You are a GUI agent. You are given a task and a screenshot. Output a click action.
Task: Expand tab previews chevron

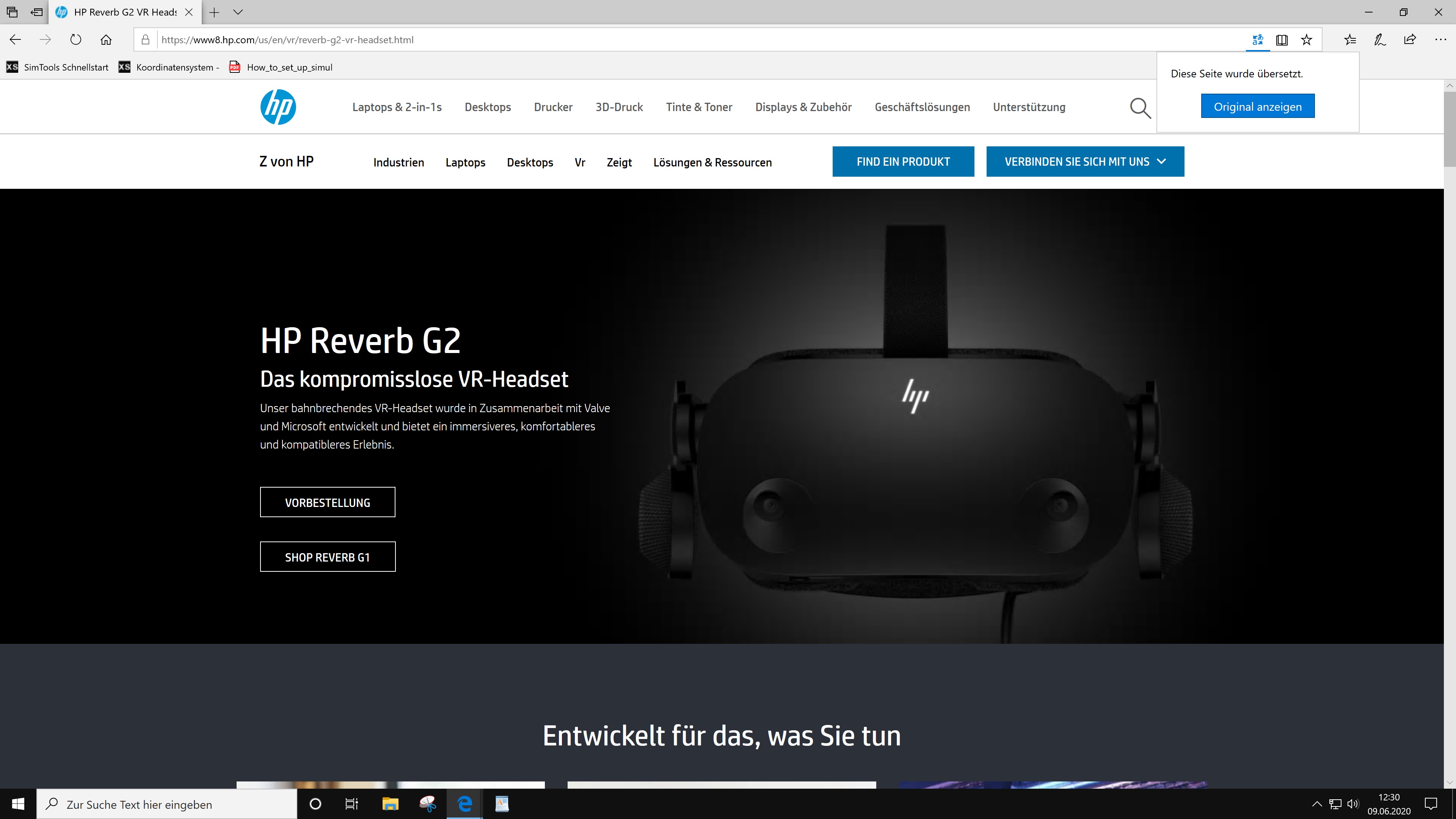point(238,12)
